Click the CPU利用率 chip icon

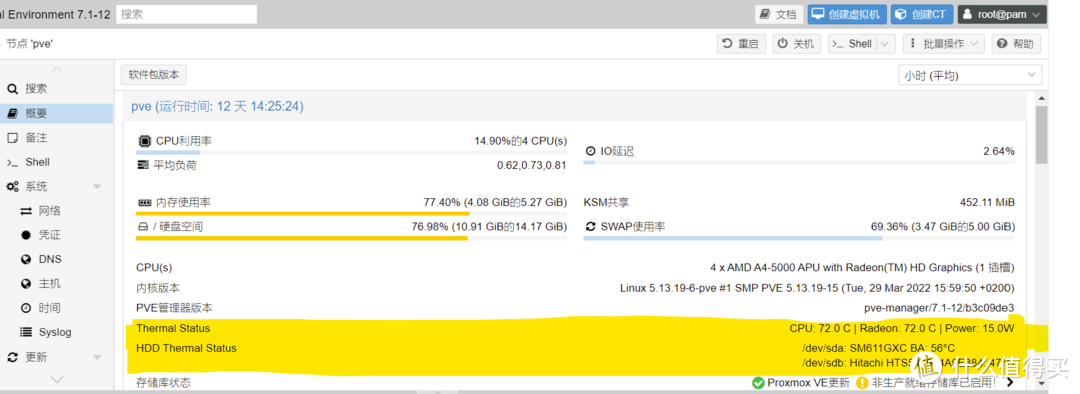144,141
